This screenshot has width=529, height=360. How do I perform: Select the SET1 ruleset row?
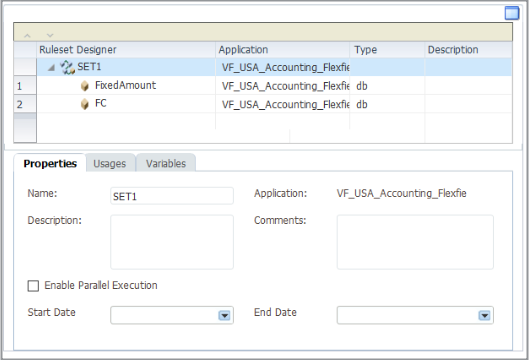pos(274,67)
